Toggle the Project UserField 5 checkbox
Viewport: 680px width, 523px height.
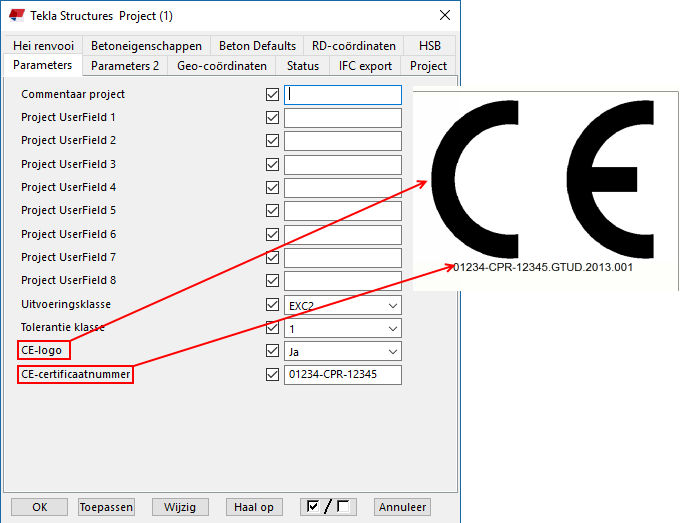click(x=272, y=210)
